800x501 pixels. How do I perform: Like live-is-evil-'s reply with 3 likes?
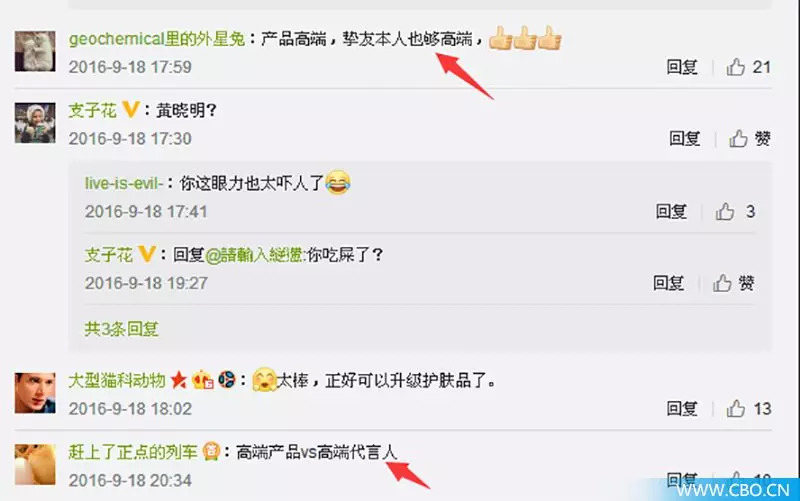(724, 211)
